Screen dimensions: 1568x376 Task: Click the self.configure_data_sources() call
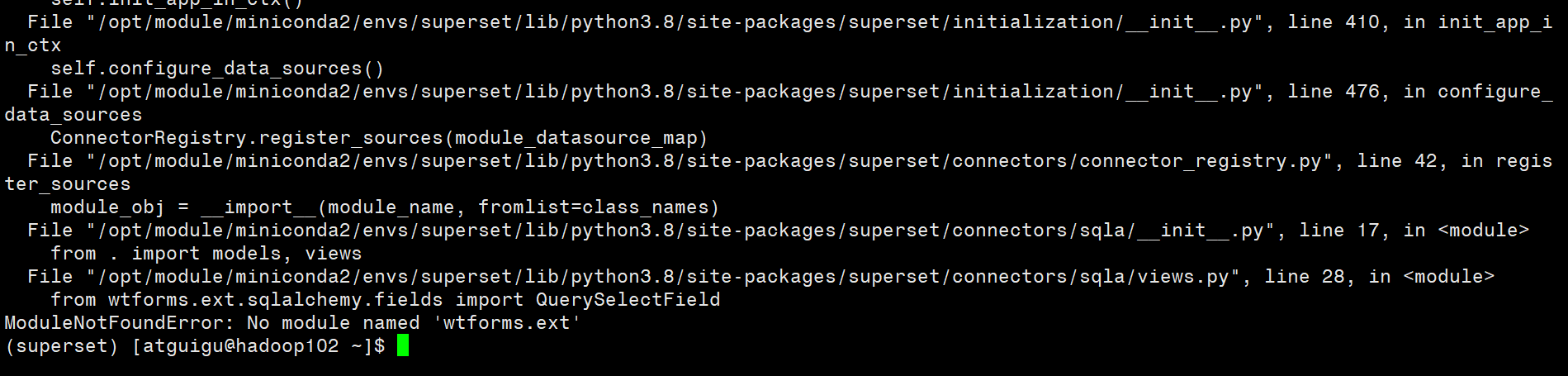[x=217, y=68]
